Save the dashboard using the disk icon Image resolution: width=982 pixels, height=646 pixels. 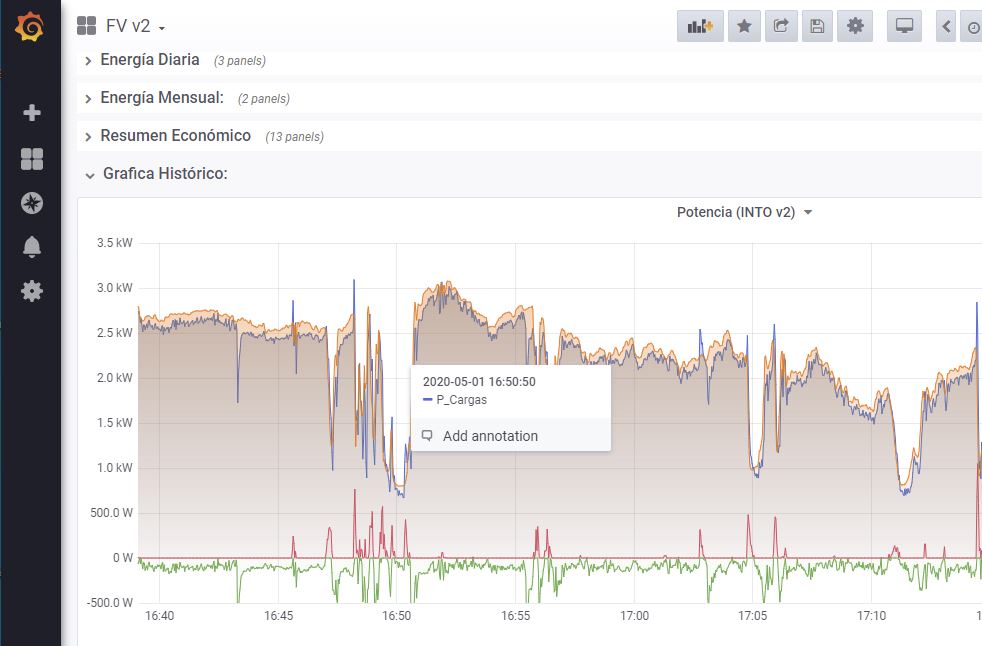tap(816, 26)
